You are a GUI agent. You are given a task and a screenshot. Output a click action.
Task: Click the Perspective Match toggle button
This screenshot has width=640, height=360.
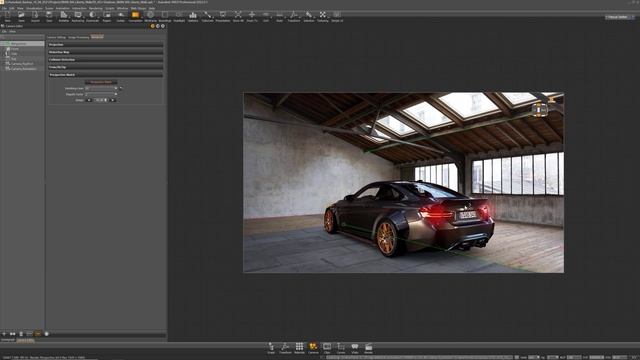[x=101, y=82]
